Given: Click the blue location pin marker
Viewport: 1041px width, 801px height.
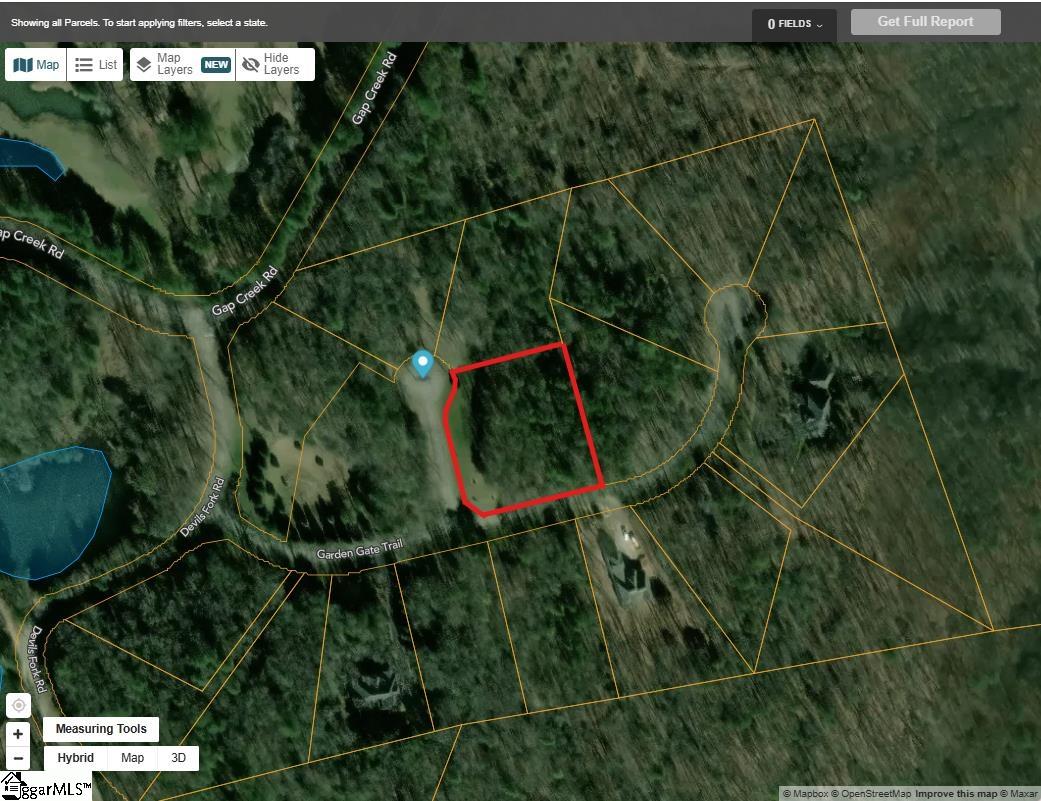Looking at the screenshot, I should [422, 364].
